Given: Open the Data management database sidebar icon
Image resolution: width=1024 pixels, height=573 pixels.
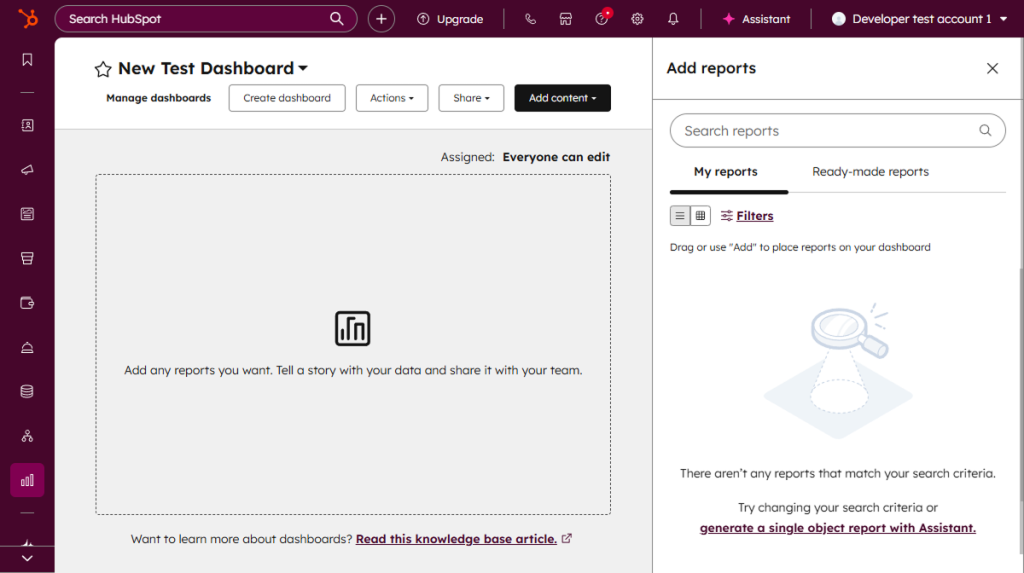Looking at the screenshot, I should 27,391.
